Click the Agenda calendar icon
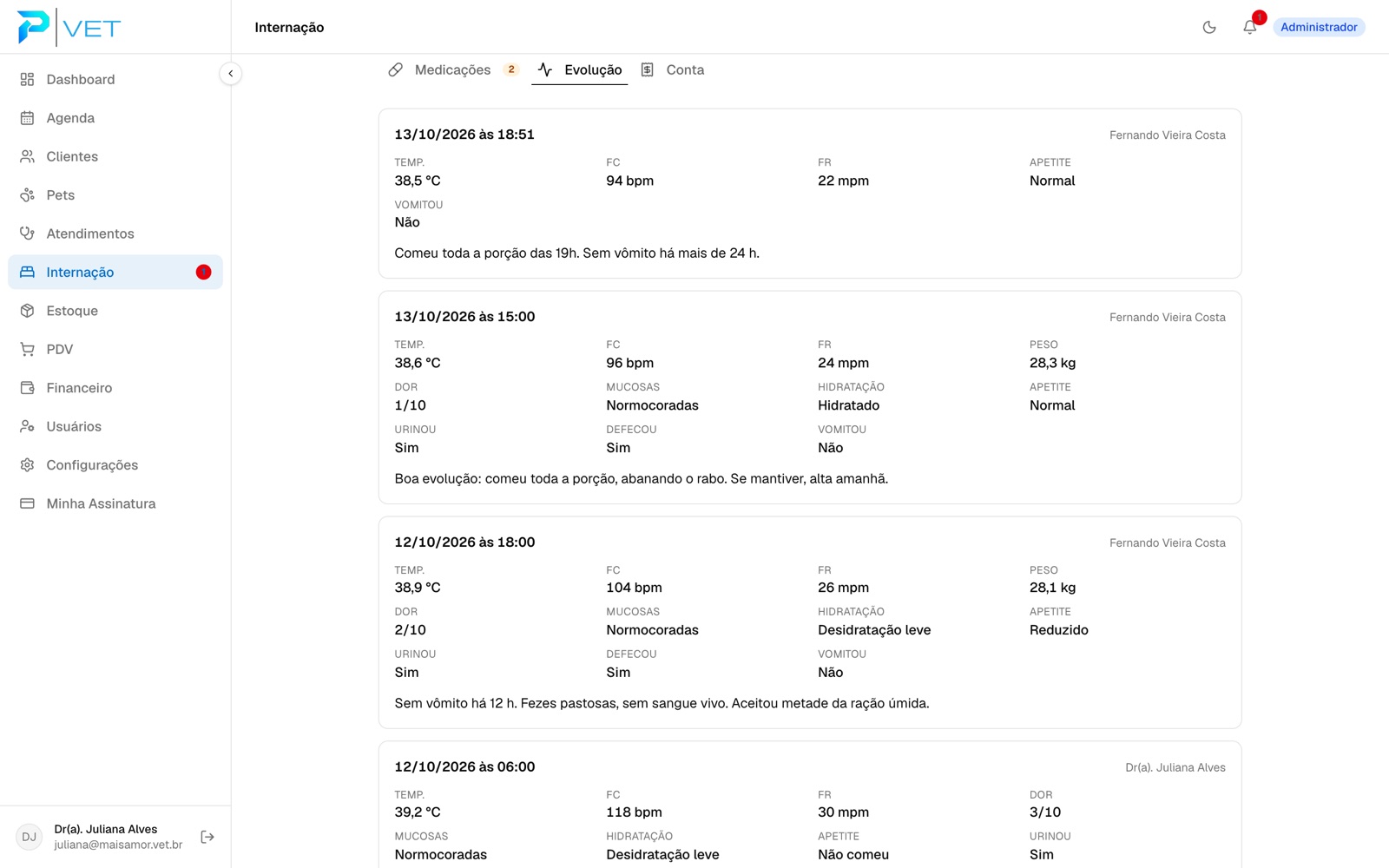This screenshot has height=868, width=1389. tap(27, 118)
